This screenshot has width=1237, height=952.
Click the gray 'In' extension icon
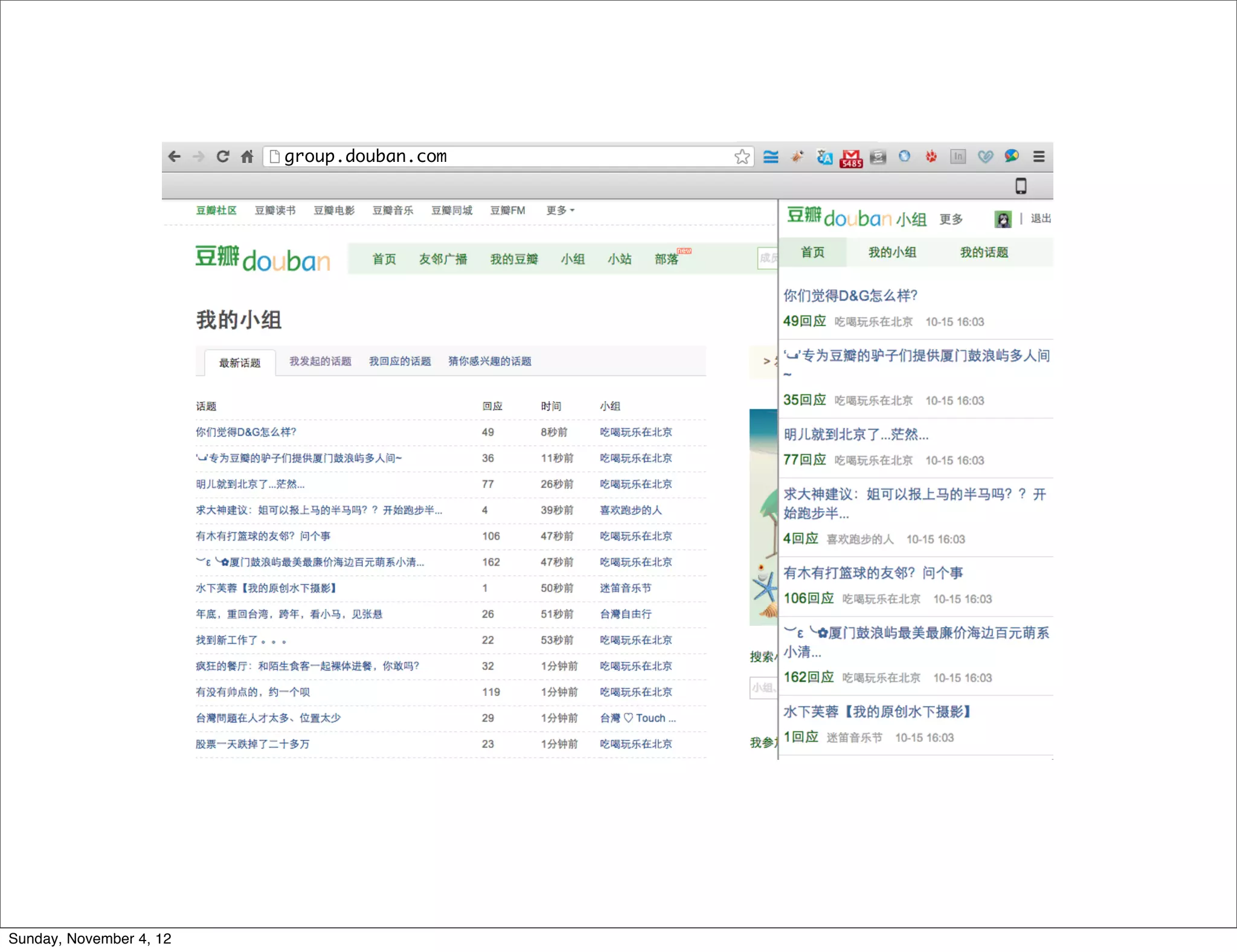point(958,156)
